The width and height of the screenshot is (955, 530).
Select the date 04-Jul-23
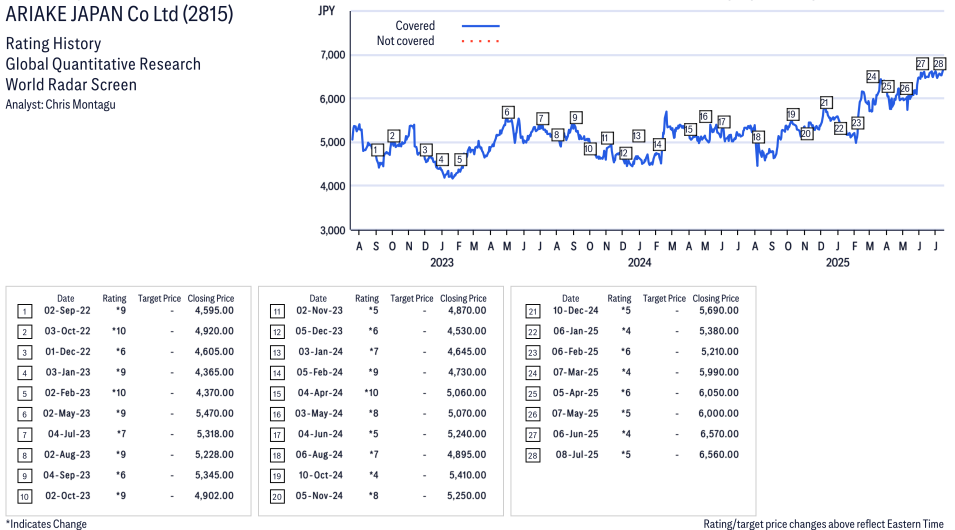click(69, 434)
